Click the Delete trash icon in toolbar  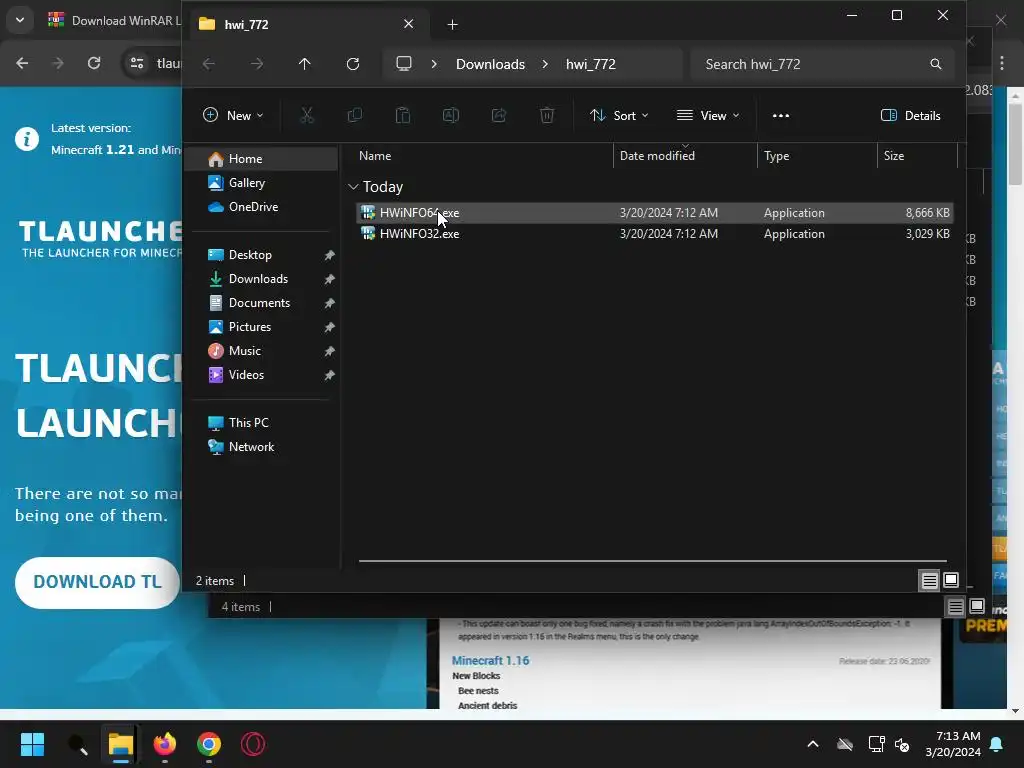[547, 116]
